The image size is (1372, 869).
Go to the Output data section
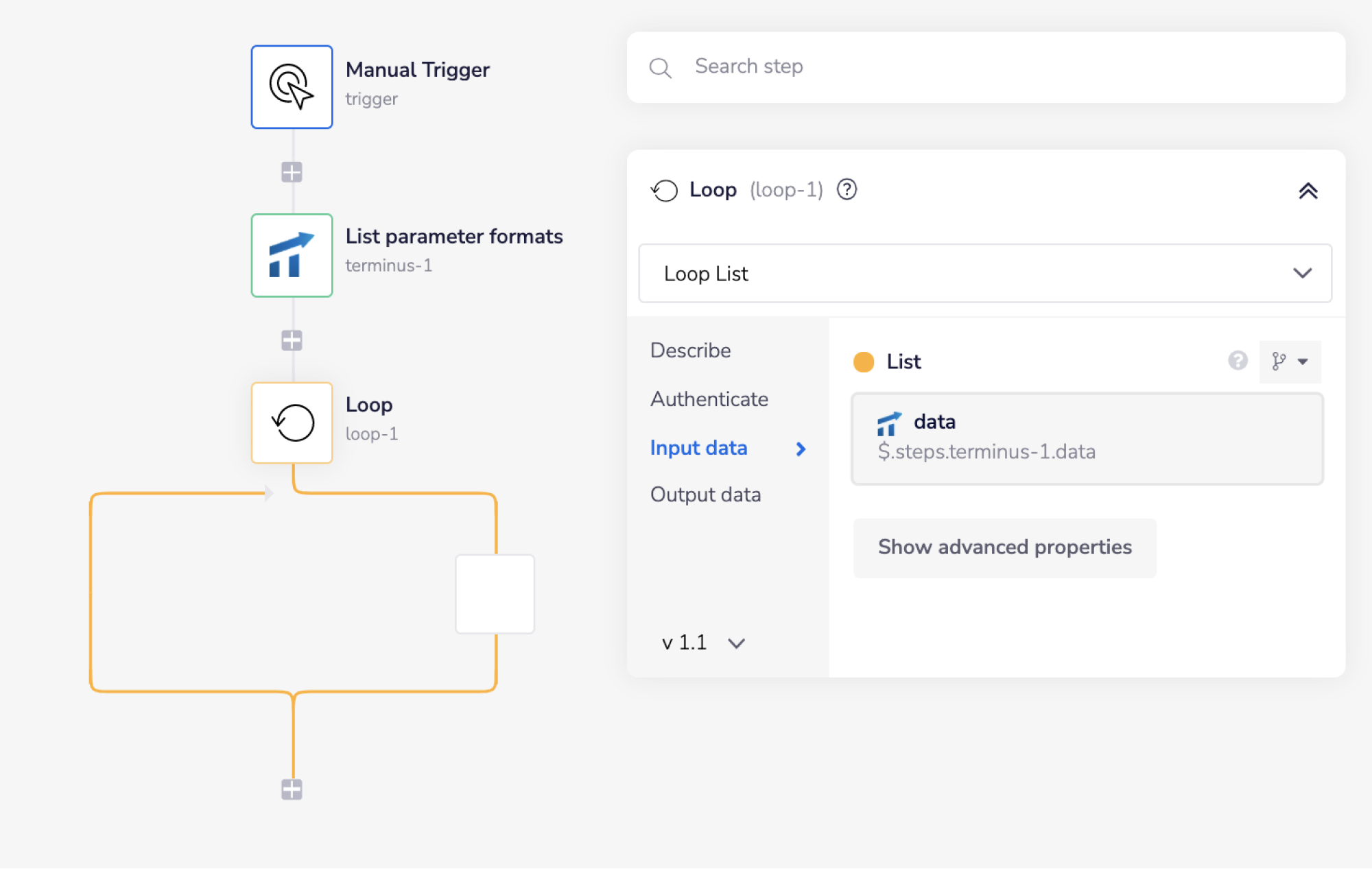point(705,495)
